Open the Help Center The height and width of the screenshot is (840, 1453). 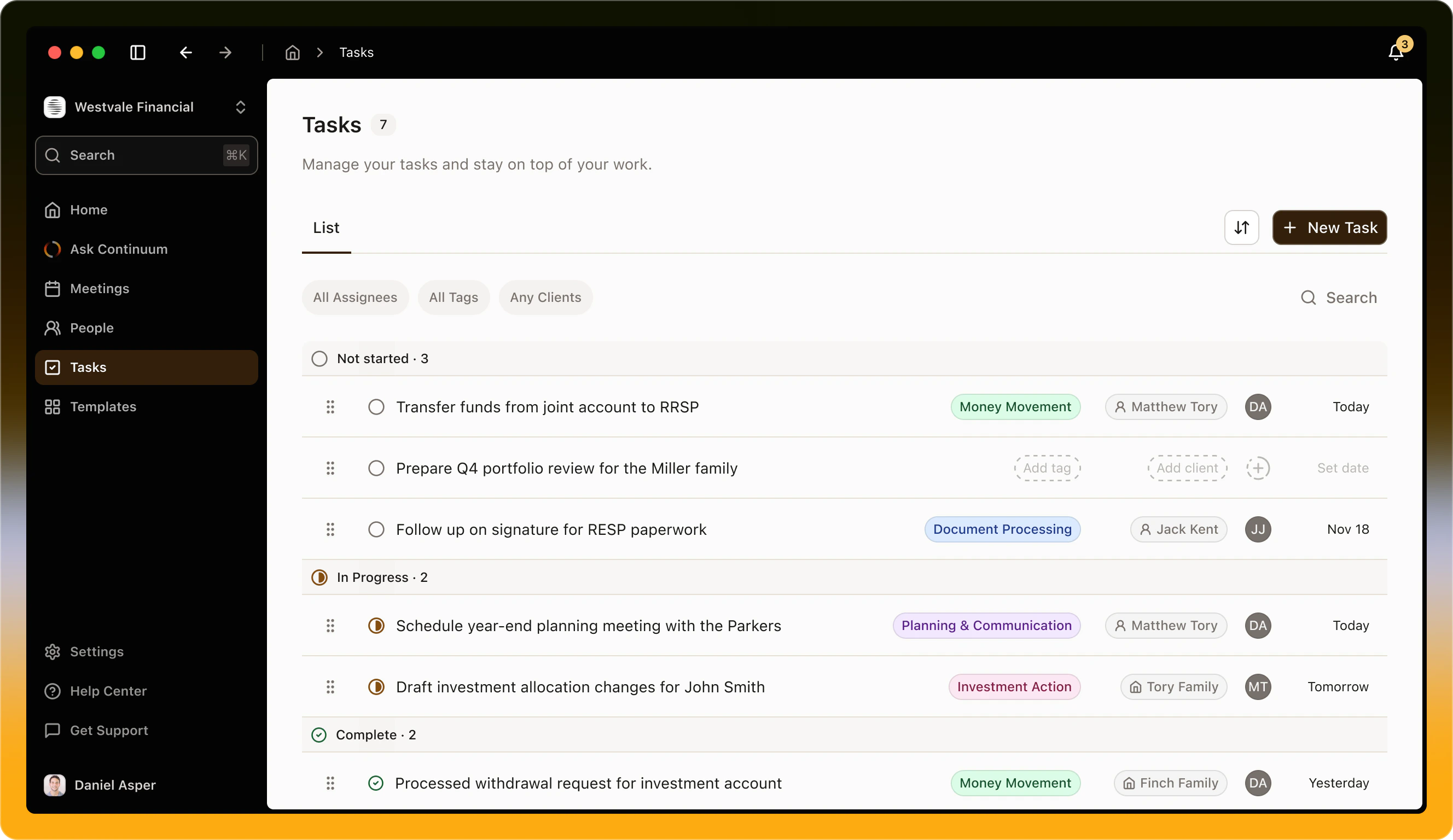pyautogui.click(x=108, y=691)
